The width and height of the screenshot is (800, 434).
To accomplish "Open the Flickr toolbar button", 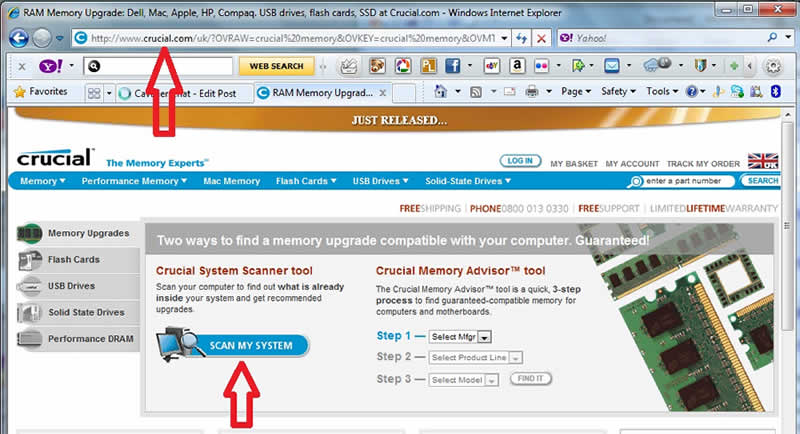I will tap(541, 66).
